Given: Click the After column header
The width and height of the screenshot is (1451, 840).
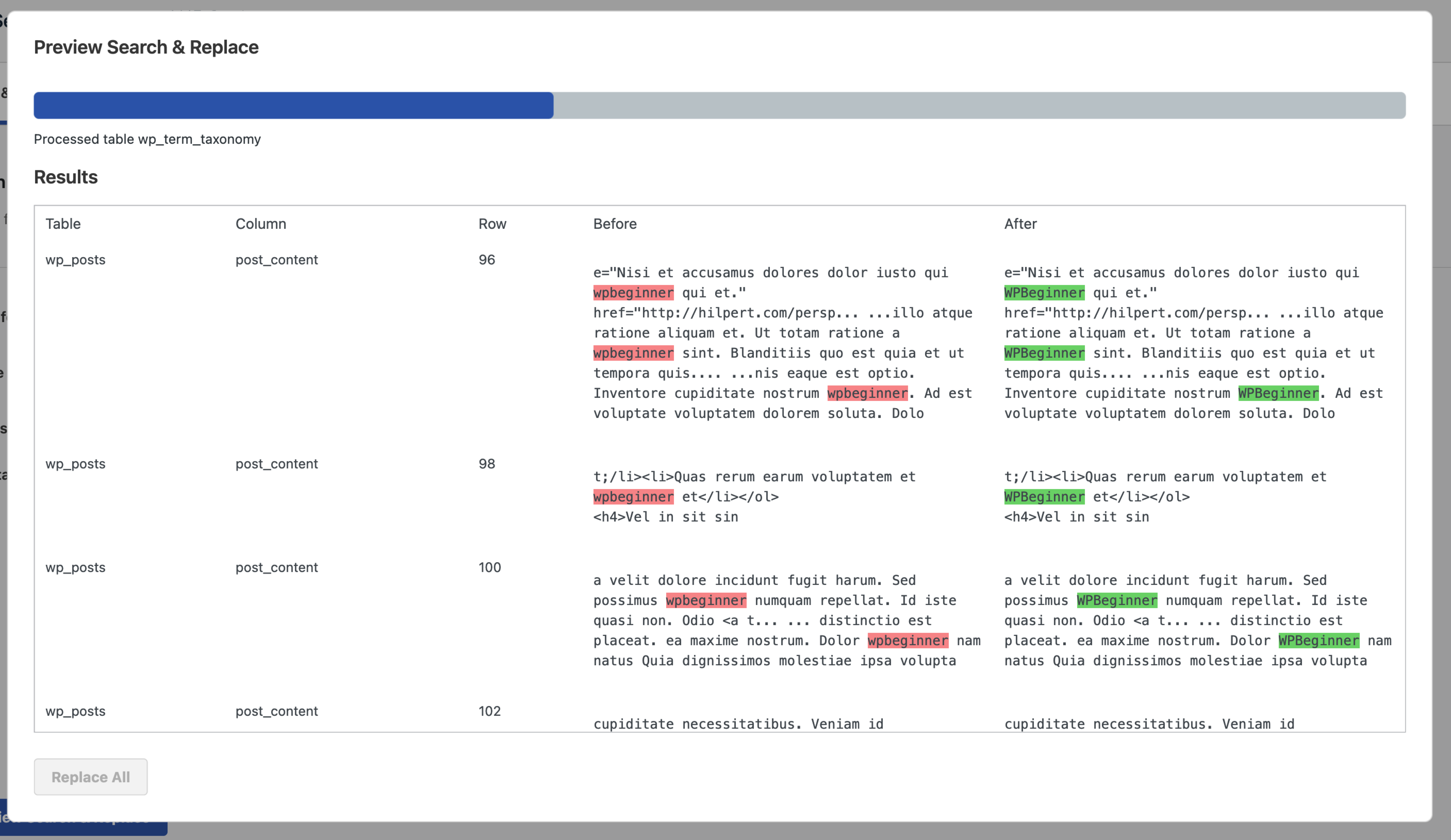Looking at the screenshot, I should [x=1020, y=224].
